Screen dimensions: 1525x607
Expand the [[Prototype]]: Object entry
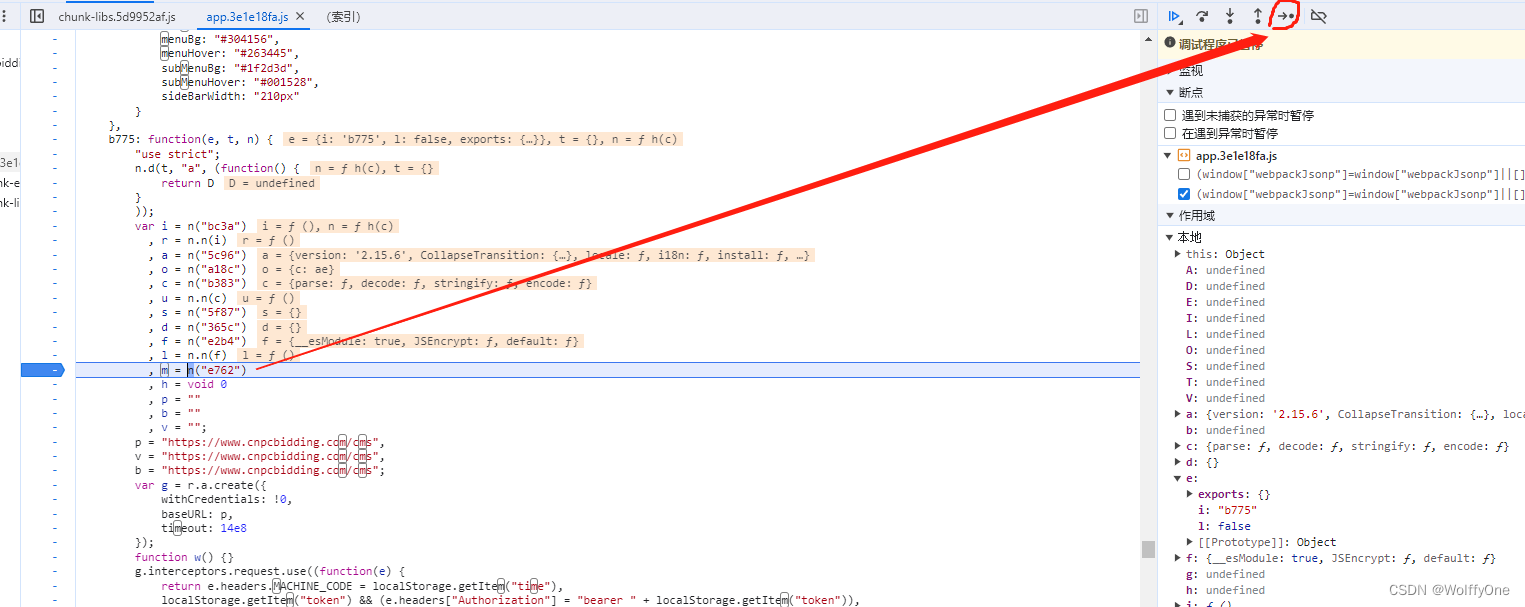(x=1191, y=542)
